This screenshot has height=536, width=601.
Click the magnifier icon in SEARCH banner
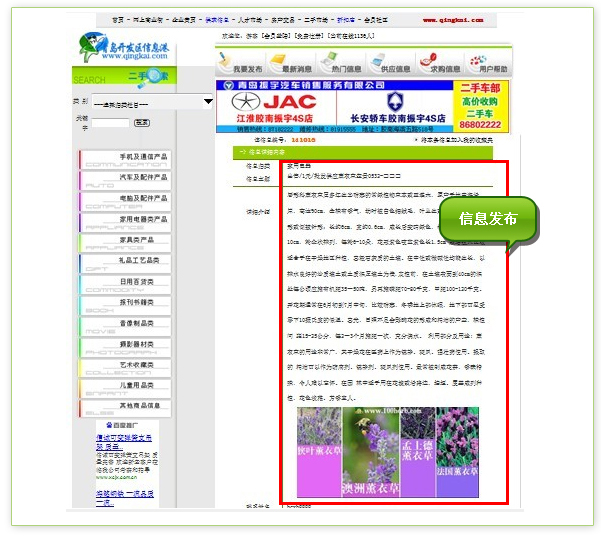click(152, 77)
